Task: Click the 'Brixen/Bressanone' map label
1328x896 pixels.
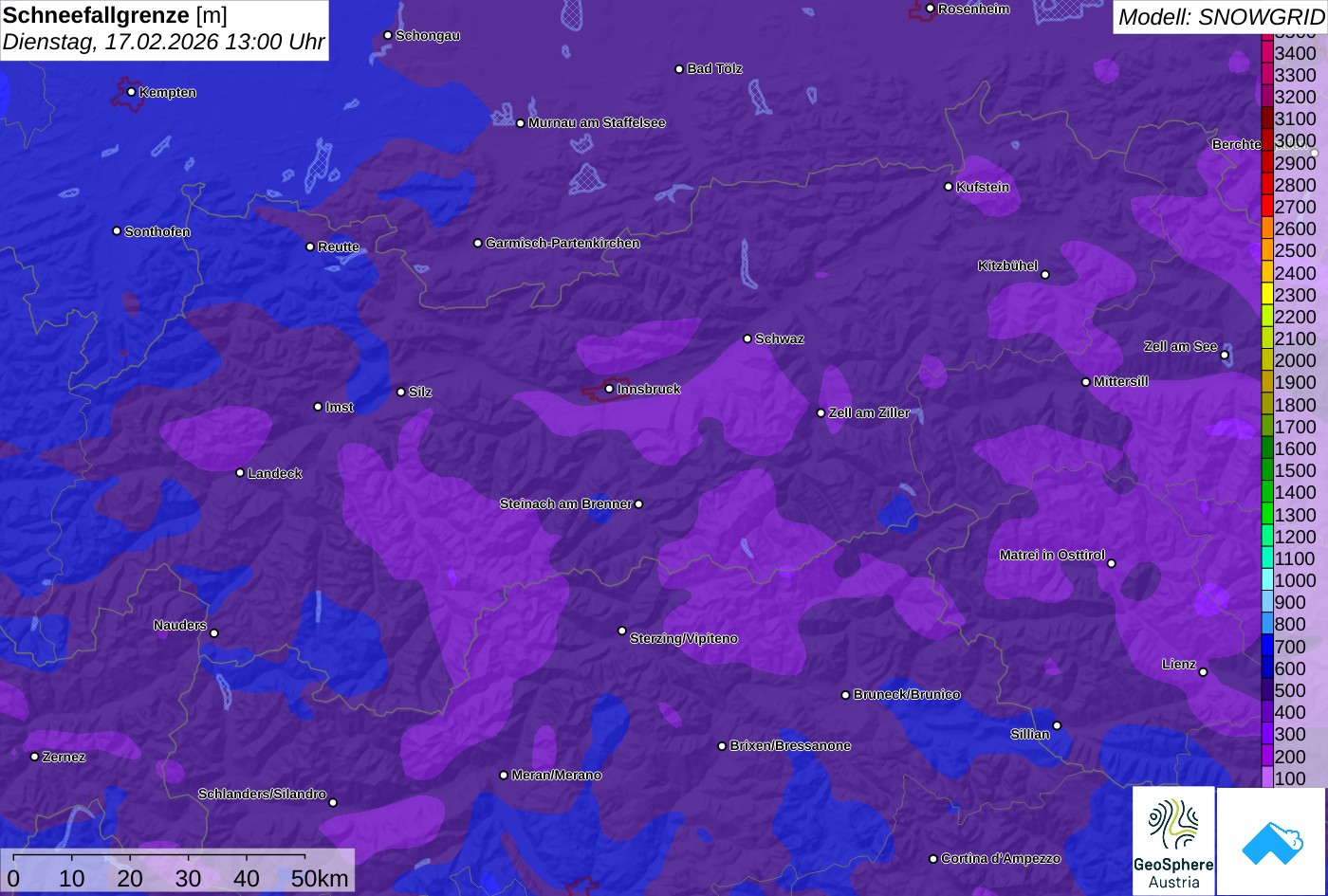Action: 790,746
